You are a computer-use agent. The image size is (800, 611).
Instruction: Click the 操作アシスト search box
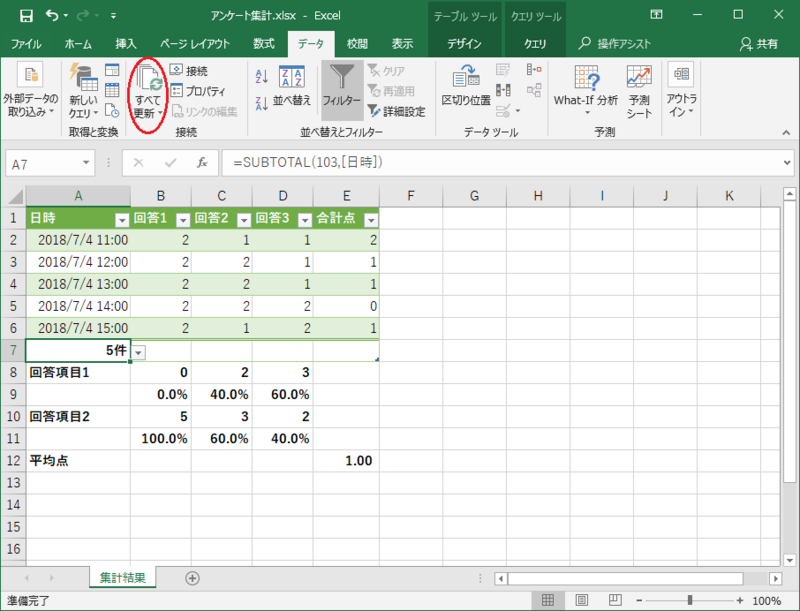[615, 44]
